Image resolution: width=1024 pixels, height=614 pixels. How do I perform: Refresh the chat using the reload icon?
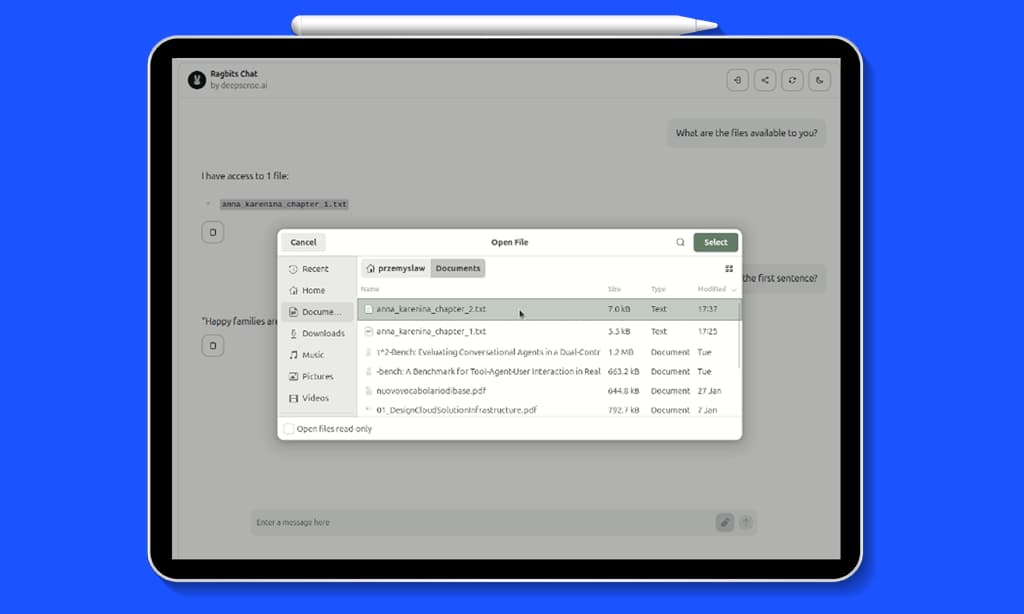coord(792,80)
